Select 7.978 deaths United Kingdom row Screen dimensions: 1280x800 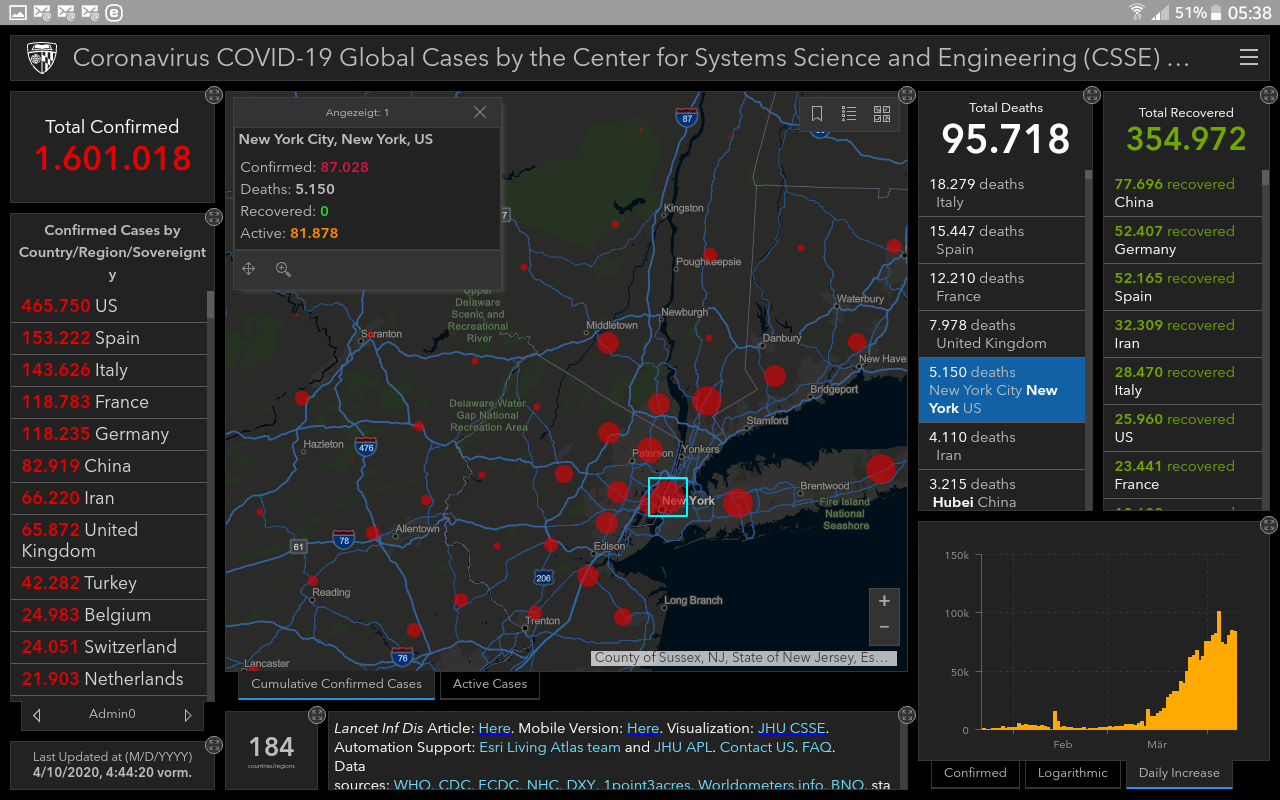tap(1002, 334)
